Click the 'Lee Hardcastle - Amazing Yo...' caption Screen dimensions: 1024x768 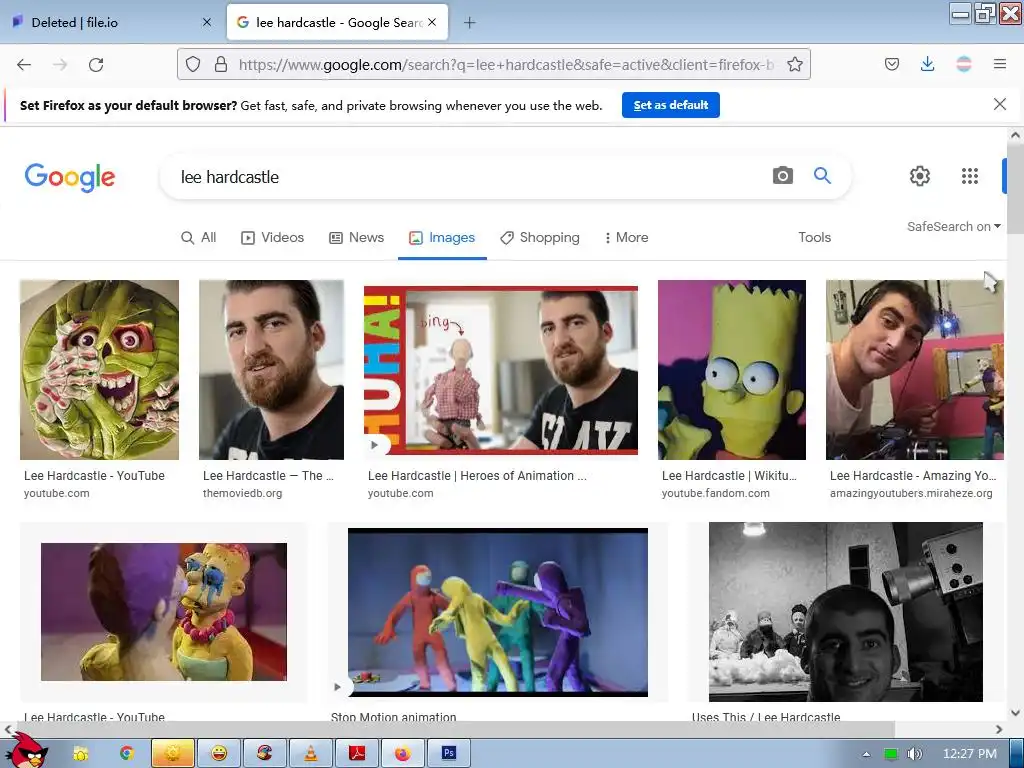pos(913,476)
